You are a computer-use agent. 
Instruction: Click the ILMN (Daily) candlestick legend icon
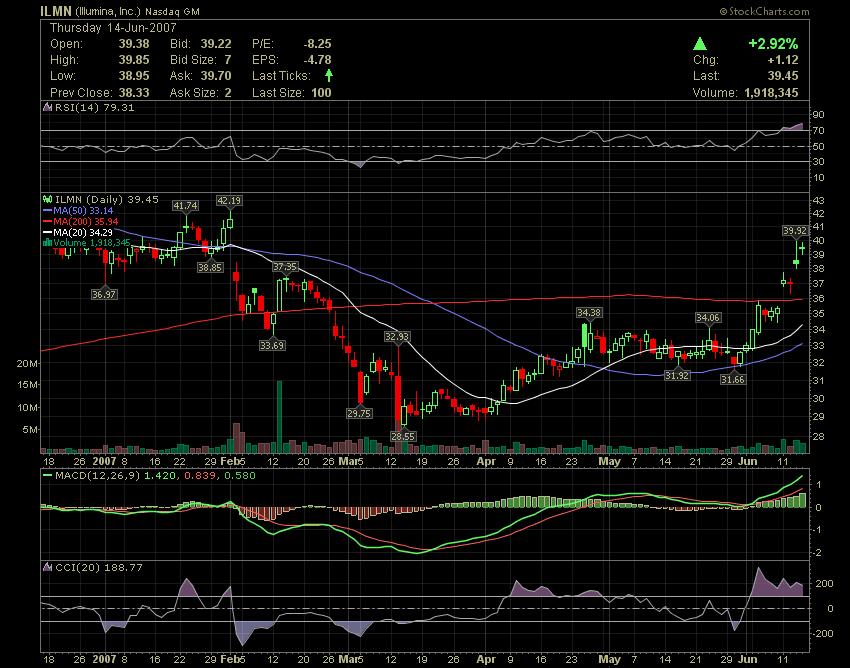[x=48, y=200]
